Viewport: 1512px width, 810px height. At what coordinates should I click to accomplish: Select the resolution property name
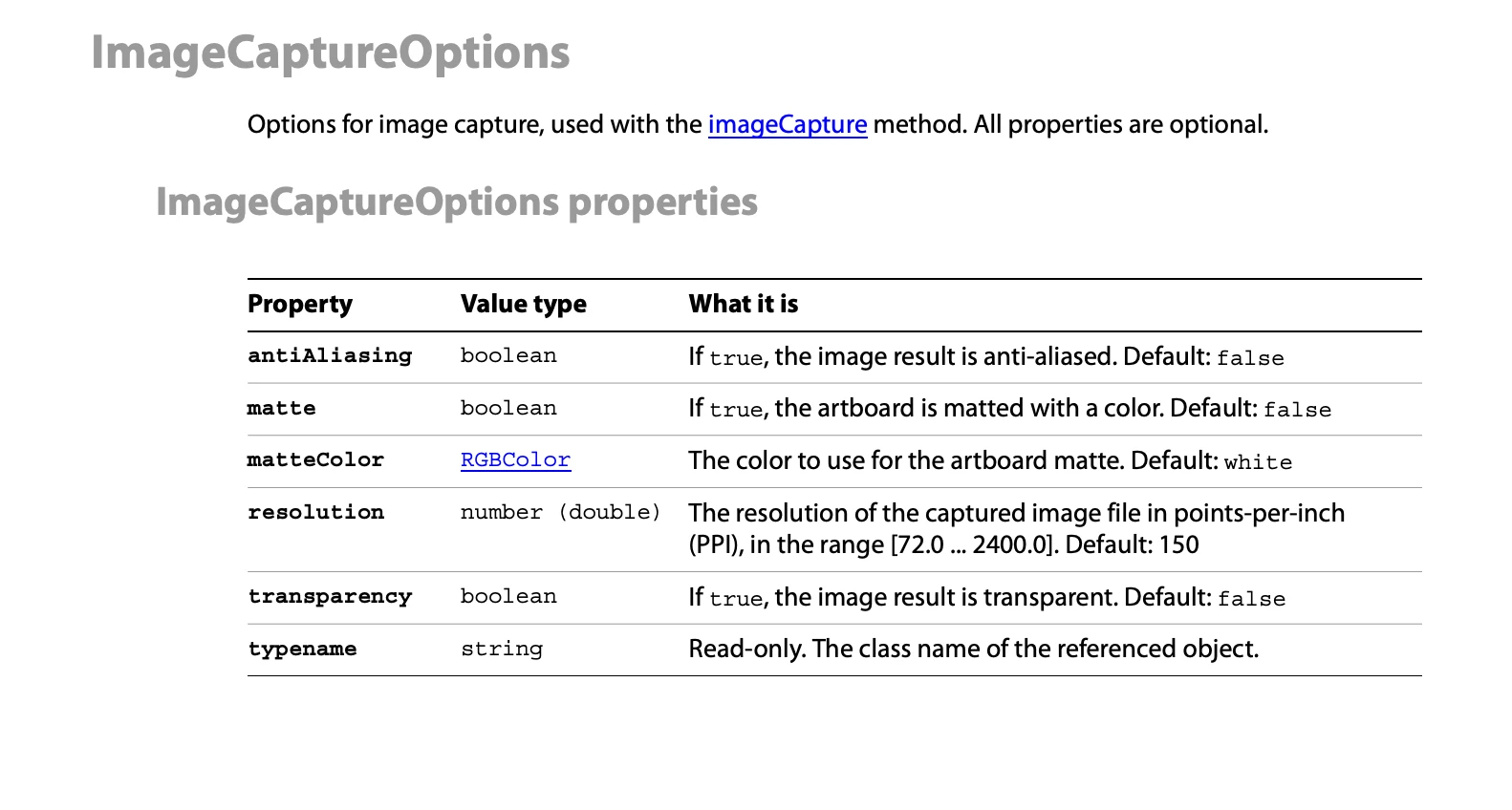[x=315, y=513]
